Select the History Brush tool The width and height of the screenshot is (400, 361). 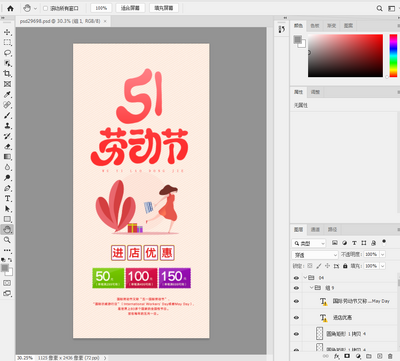(x=7, y=136)
